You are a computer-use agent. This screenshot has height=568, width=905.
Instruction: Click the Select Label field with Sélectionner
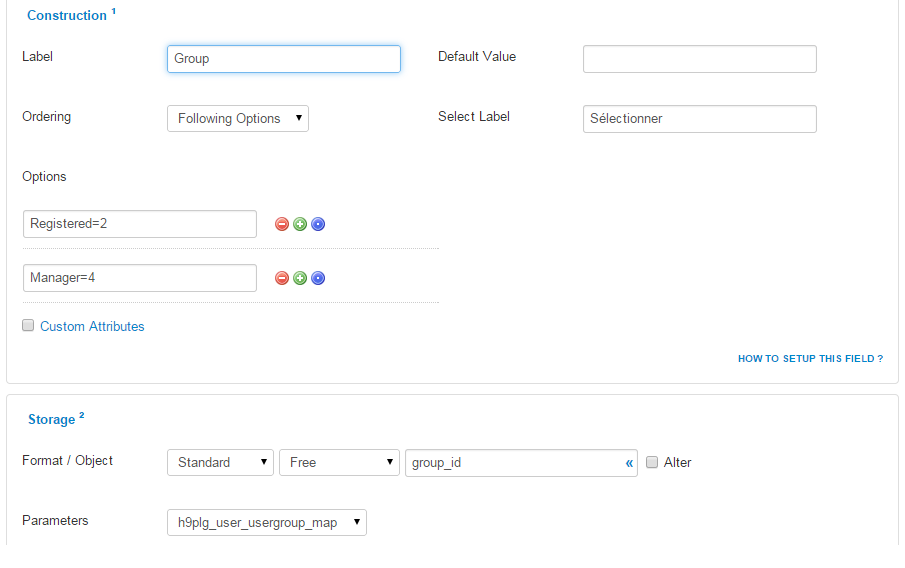pyautogui.click(x=700, y=119)
